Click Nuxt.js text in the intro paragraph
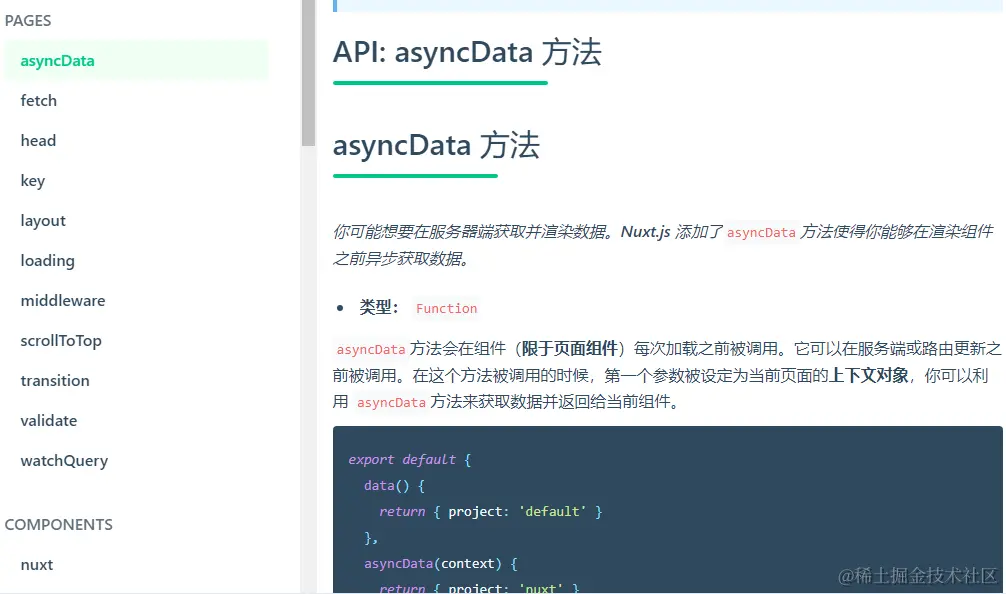 point(645,232)
